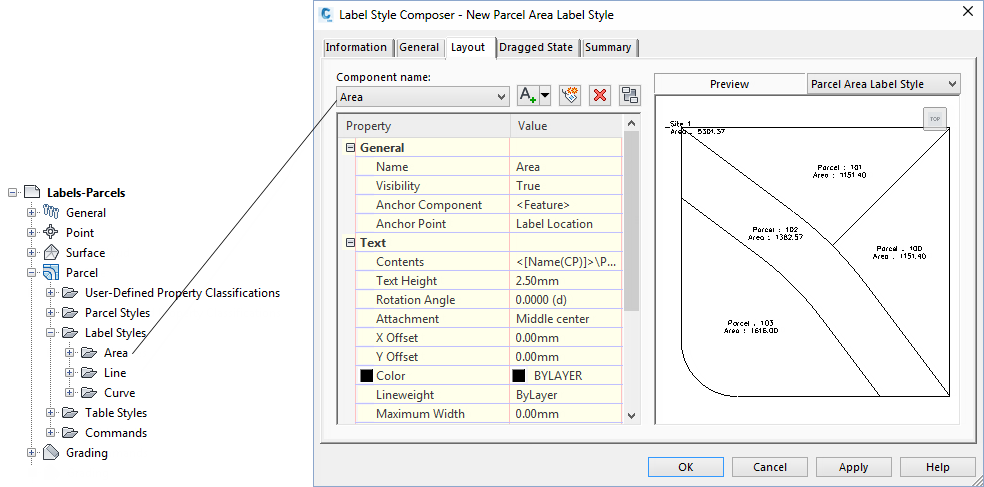Click the Color property black swatch
This screenshot has width=984, height=487.
366,376
